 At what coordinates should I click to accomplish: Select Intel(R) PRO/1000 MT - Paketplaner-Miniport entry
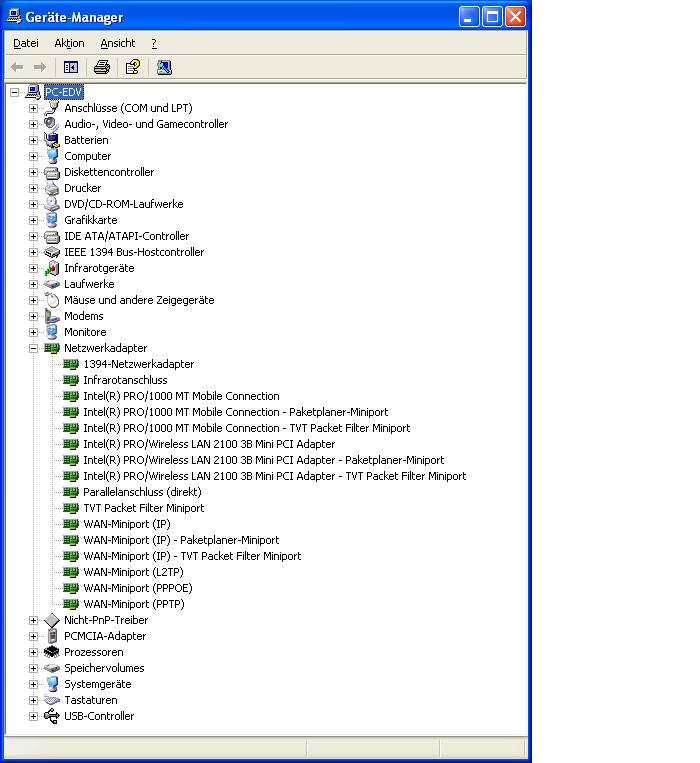click(235, 412)
